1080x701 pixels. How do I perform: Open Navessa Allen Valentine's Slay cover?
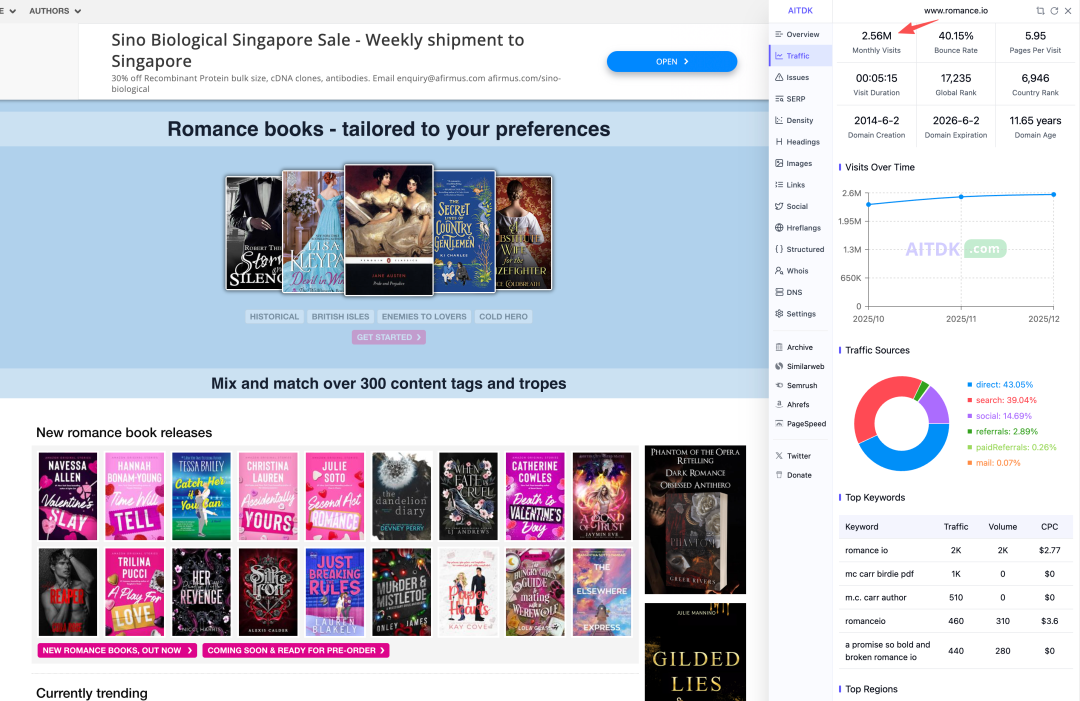tap(68, 496)
